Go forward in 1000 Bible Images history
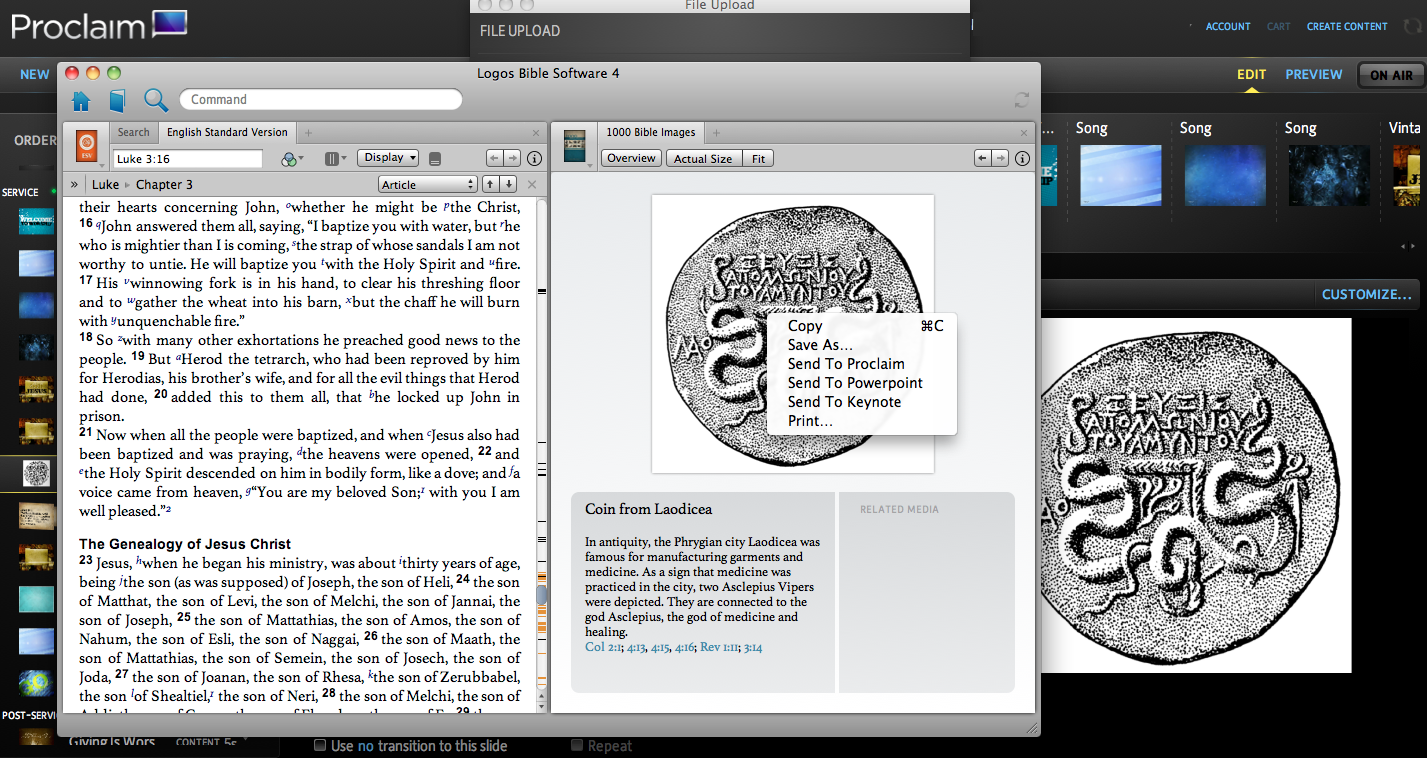Image resolution: width=1427 pixels, height=758 pixels. click(x=1000, y=158)
